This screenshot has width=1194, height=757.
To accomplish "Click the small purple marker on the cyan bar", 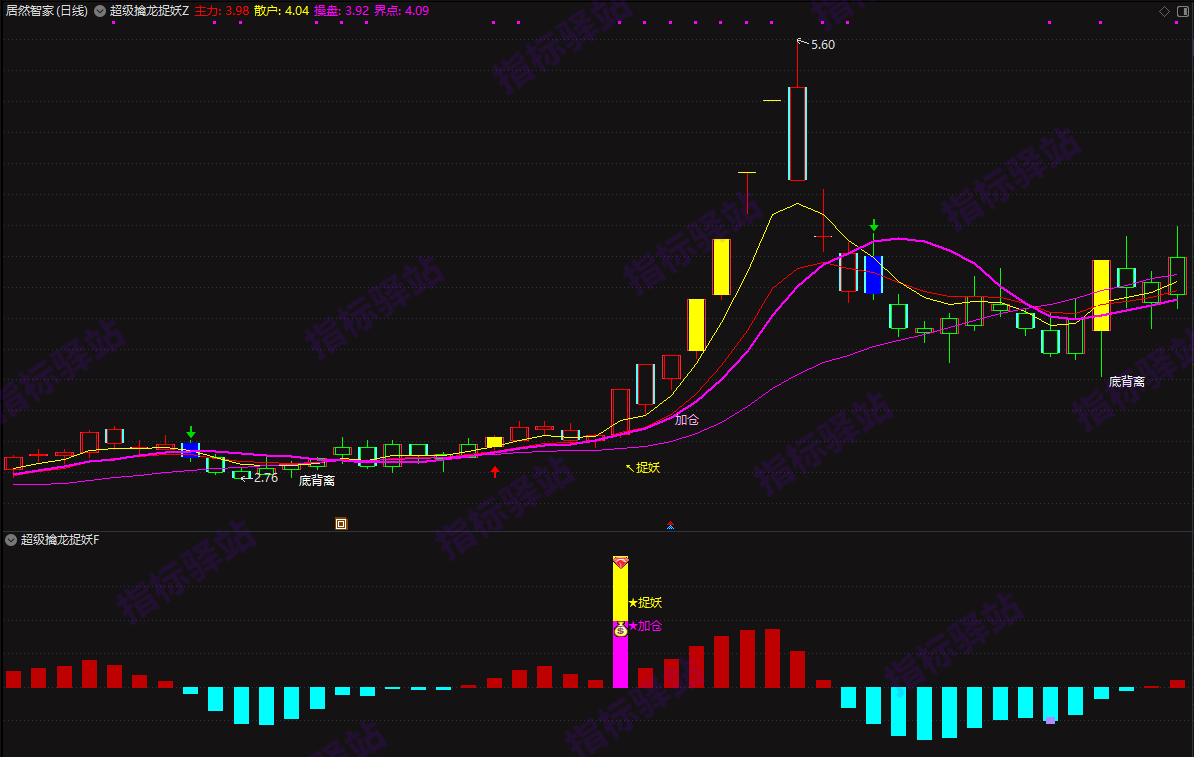I will [1051, 720].
